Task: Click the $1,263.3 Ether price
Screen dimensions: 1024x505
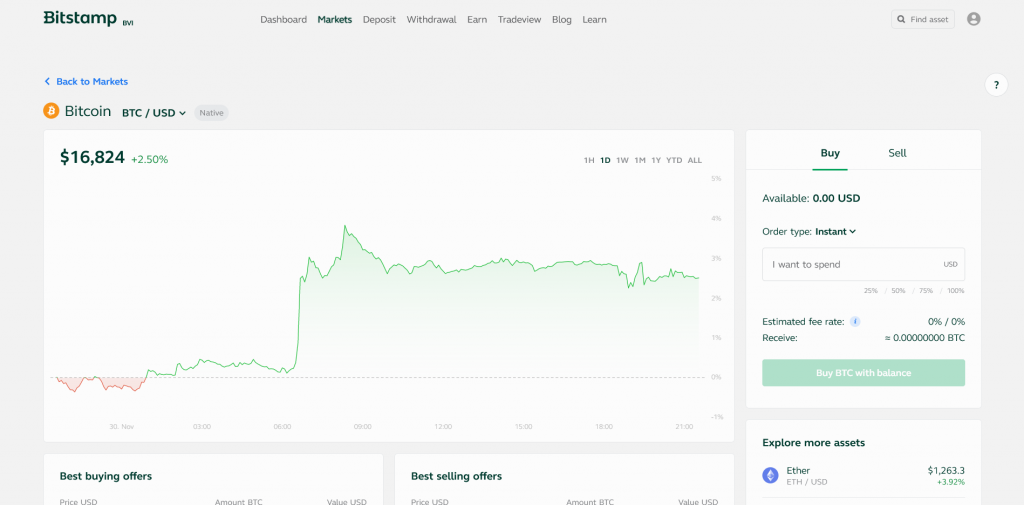Action: (946, 470)
